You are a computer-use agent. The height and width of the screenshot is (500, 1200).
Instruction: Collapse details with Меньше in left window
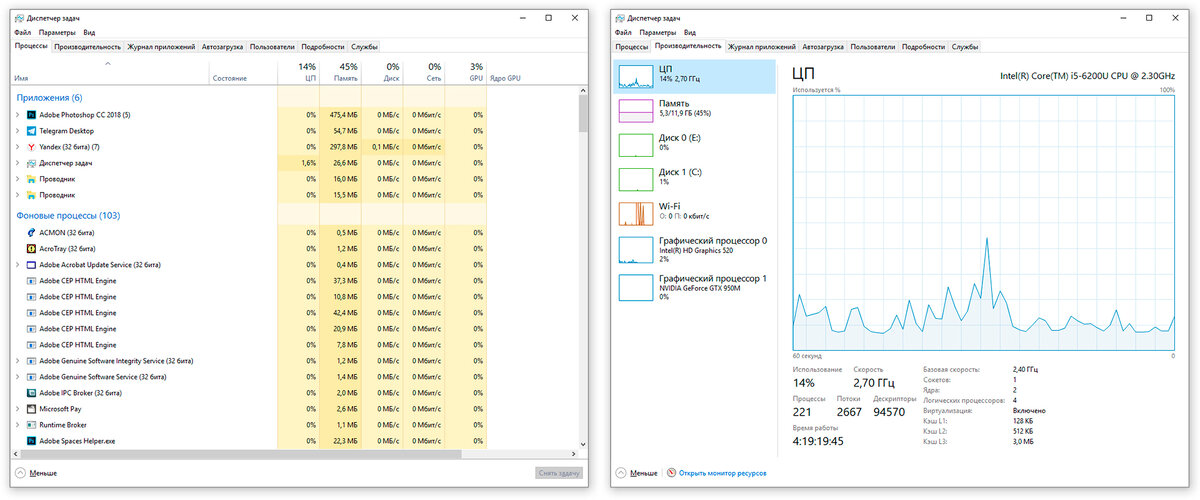(x=36, y=473)
